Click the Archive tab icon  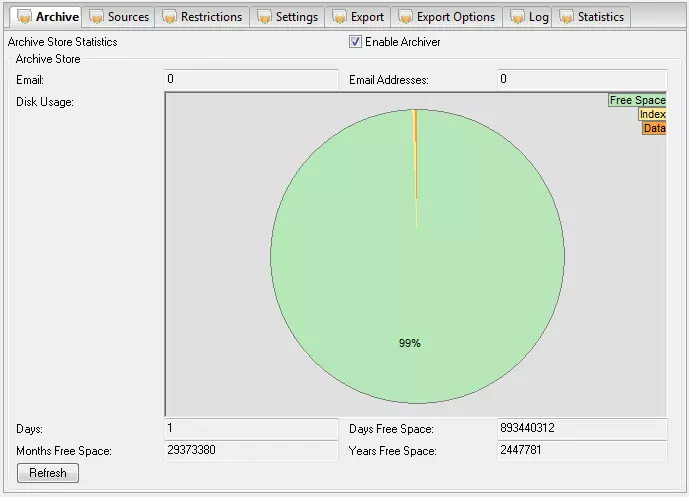[x=24, y=17]
